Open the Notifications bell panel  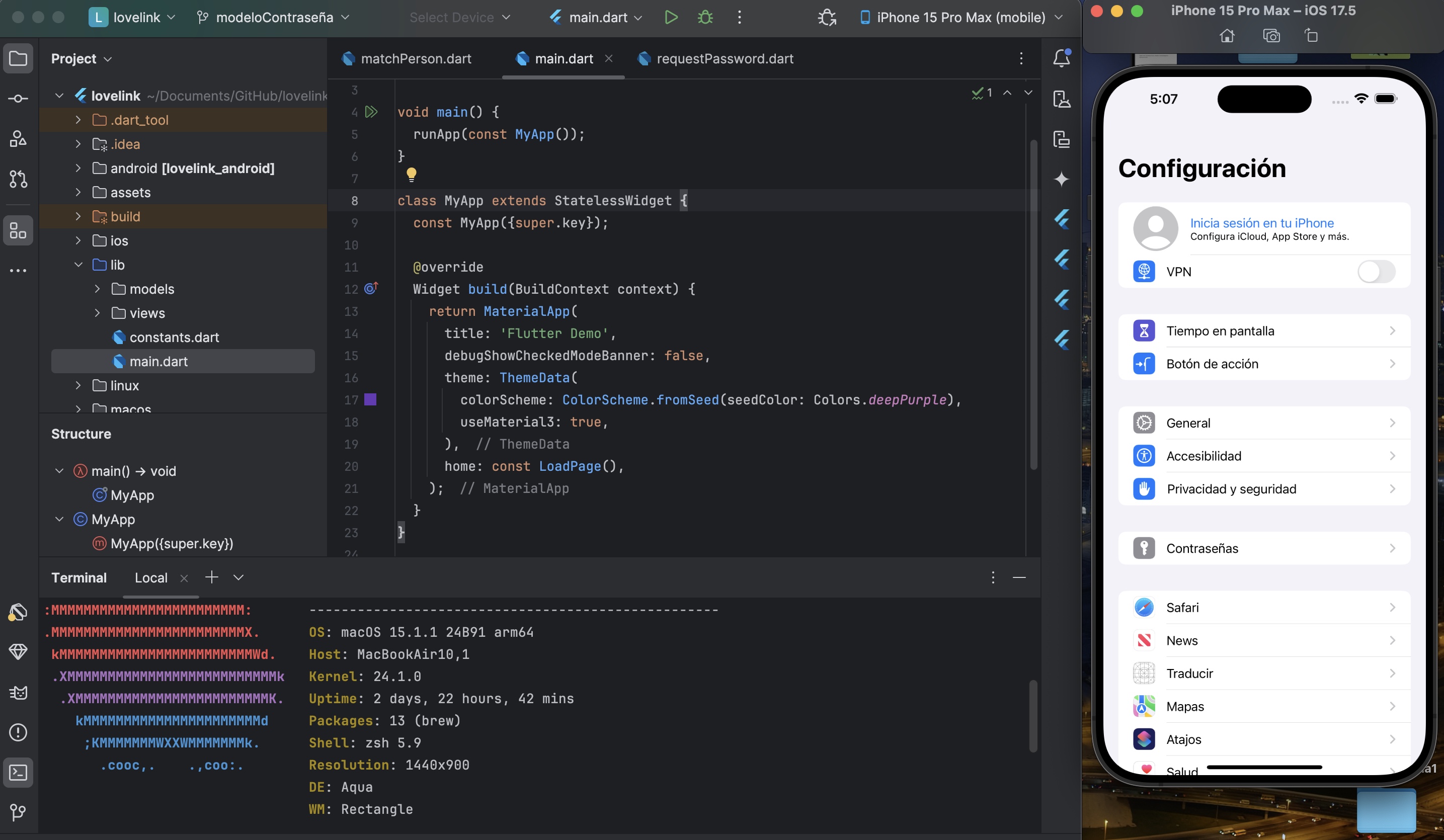(x=1061, y=58)
